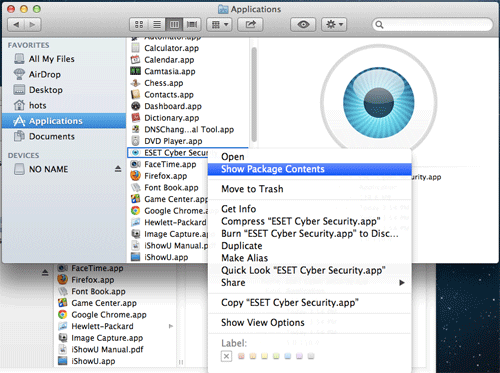
Task: Select Dictionary.app icon
Action: click(135, 118)
